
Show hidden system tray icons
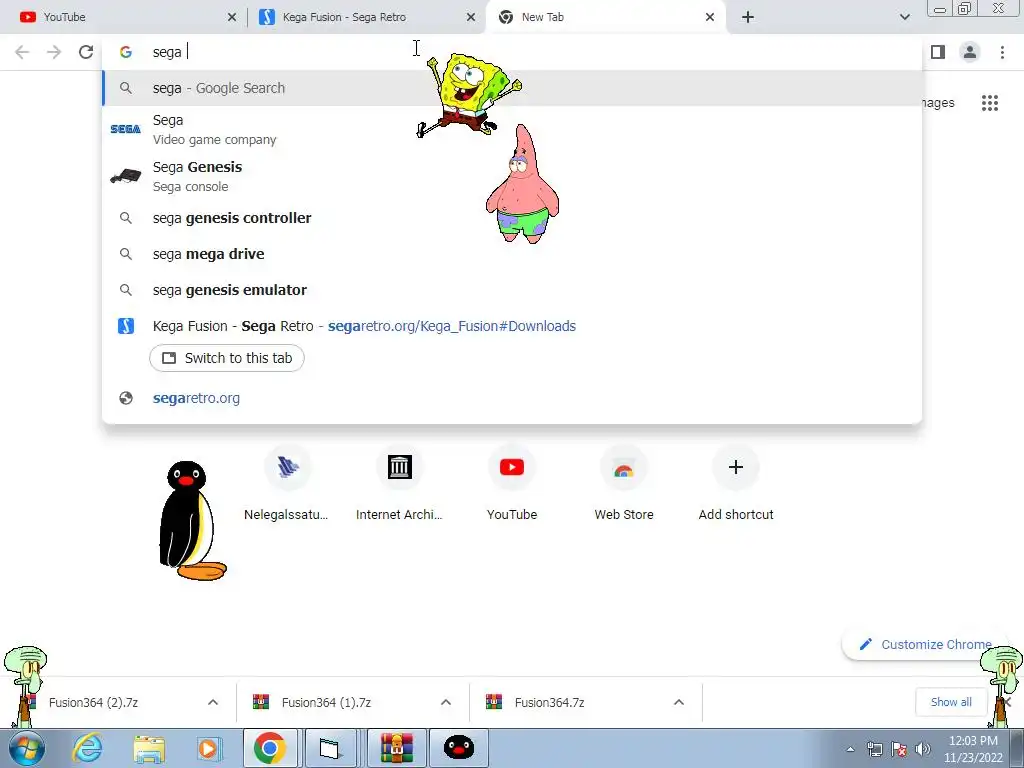point(850,749)
